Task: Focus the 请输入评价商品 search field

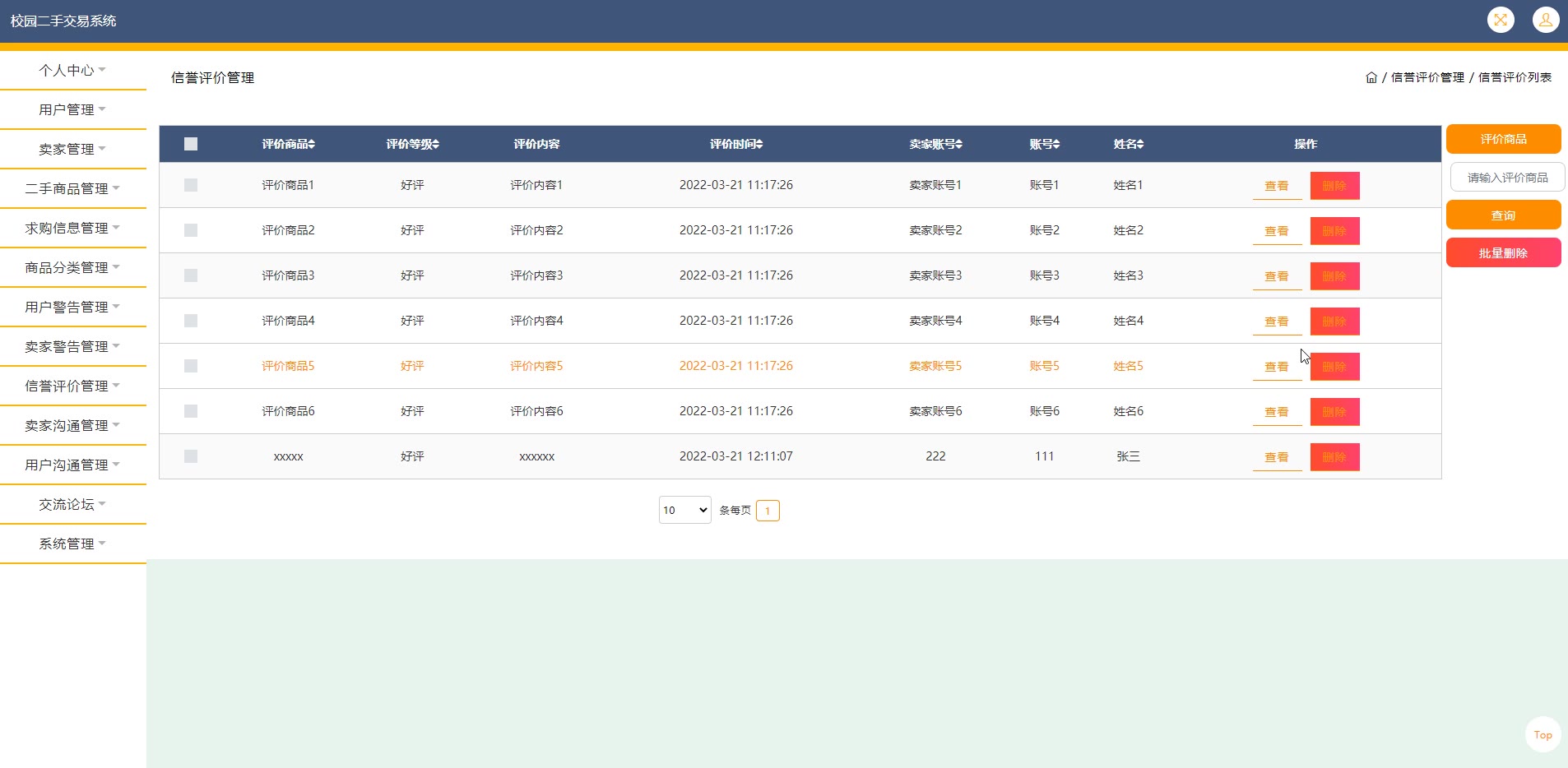Action: [x=1507, y=178]
